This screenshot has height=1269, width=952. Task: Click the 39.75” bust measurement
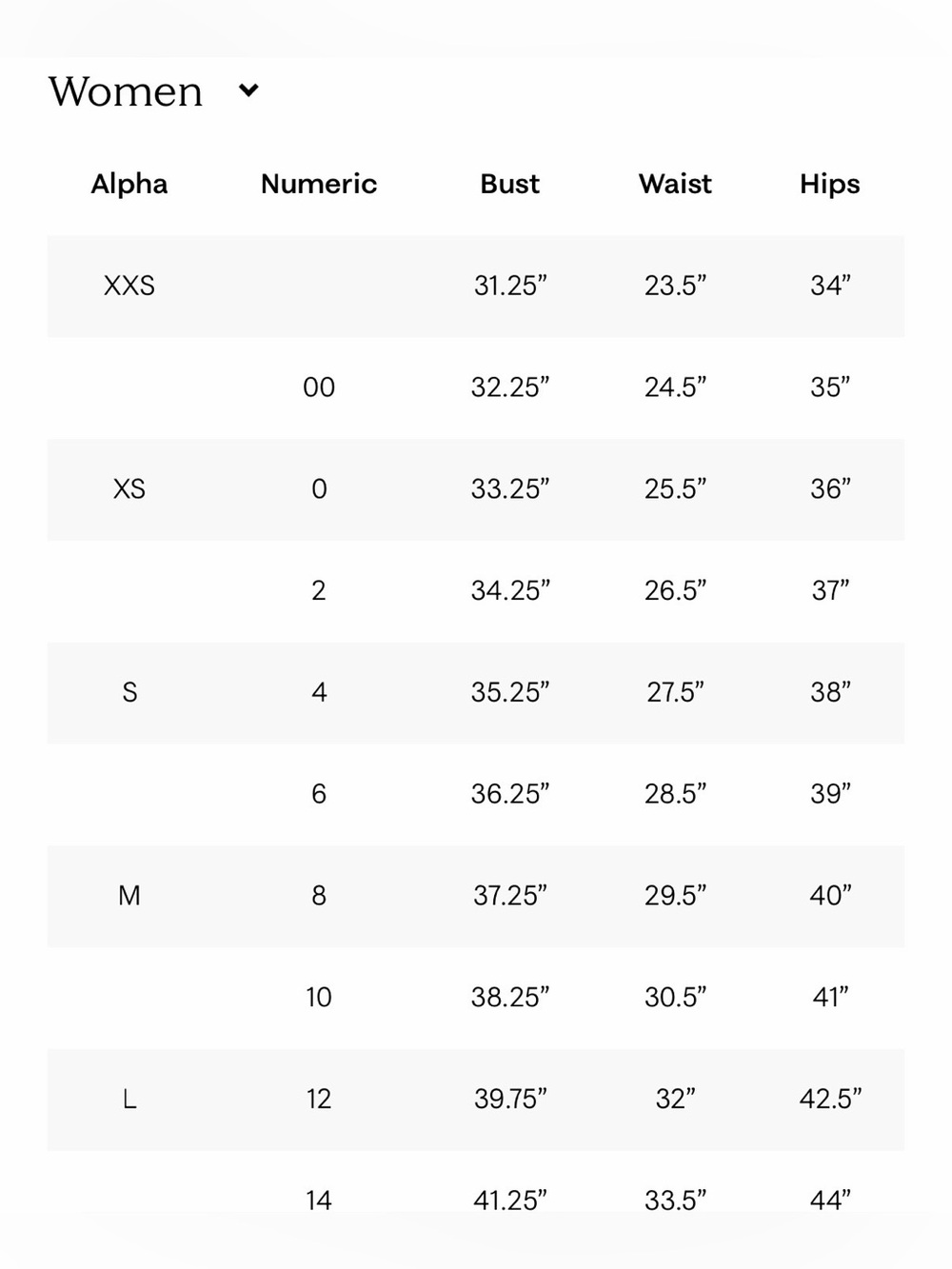(x=510, y=1100)
